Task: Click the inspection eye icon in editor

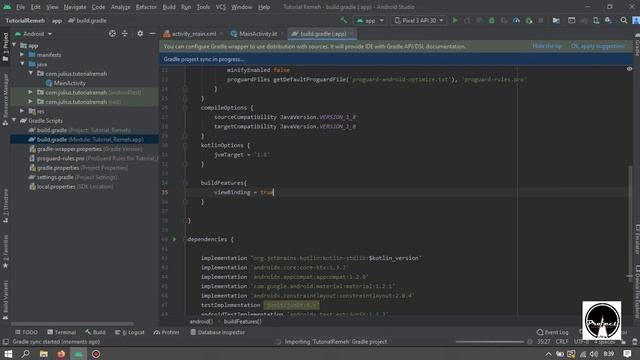Action: [x=629, y=69]
